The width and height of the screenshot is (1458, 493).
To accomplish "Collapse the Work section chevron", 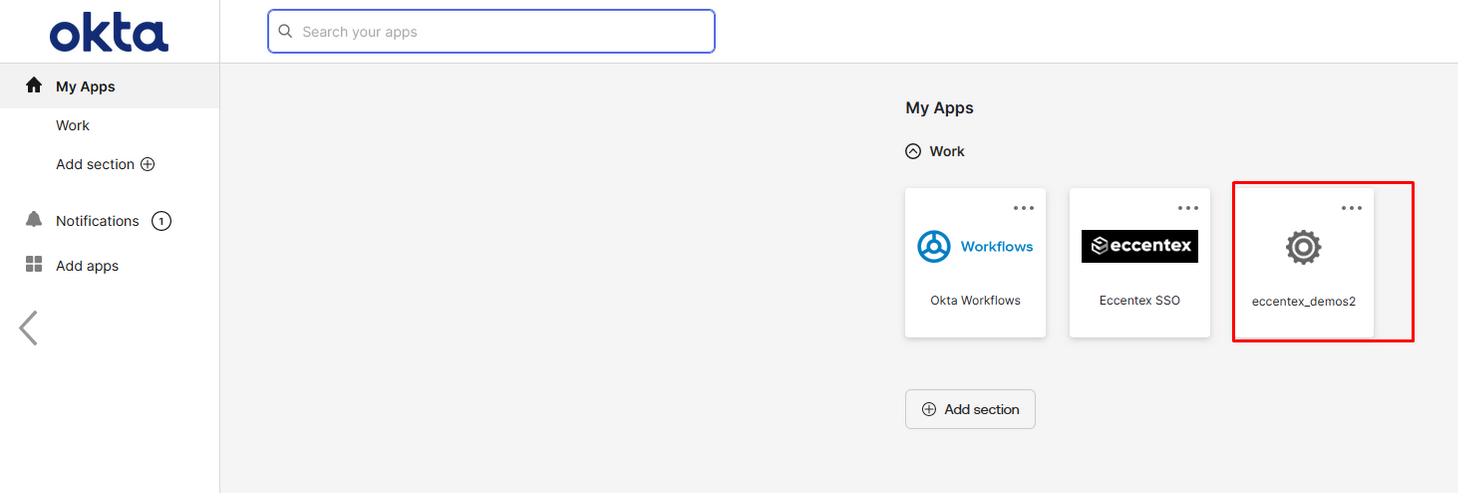I will click(x=913, y=151).
